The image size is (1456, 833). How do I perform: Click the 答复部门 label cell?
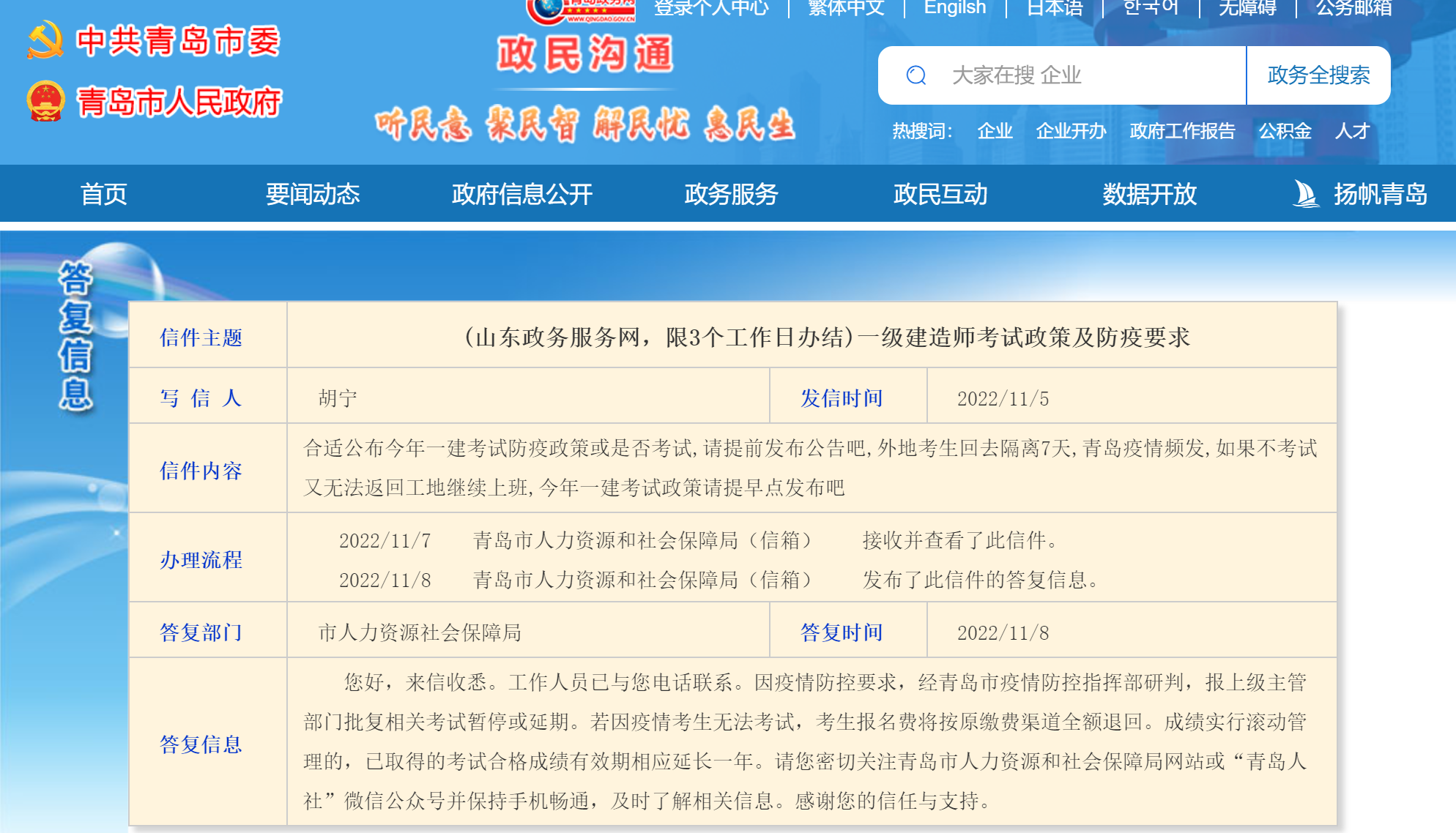208,630
